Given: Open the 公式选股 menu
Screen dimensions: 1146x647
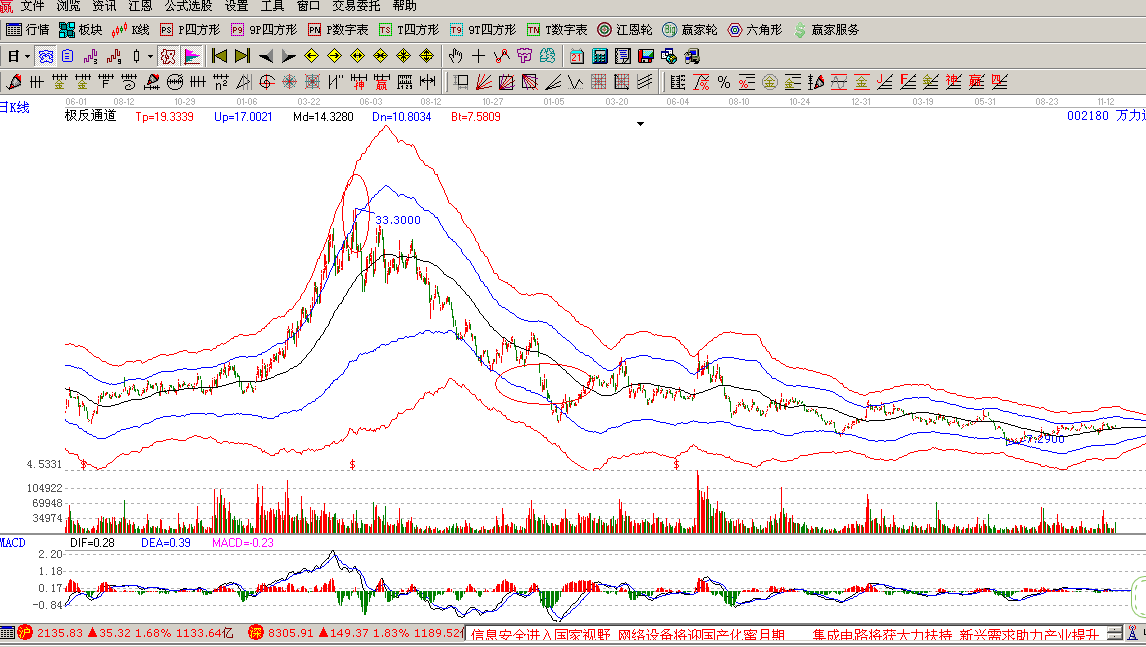Looking at the screenshot, I should [x=186, y=6].
